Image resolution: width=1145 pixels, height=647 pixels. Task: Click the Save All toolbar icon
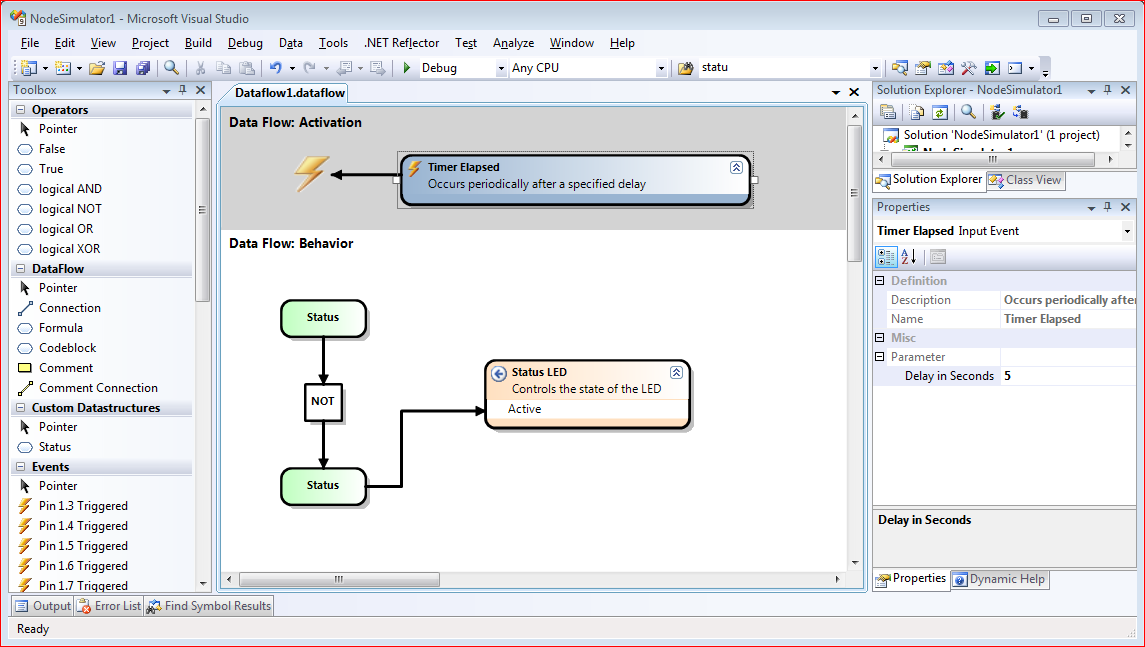(x=142, y=68)
